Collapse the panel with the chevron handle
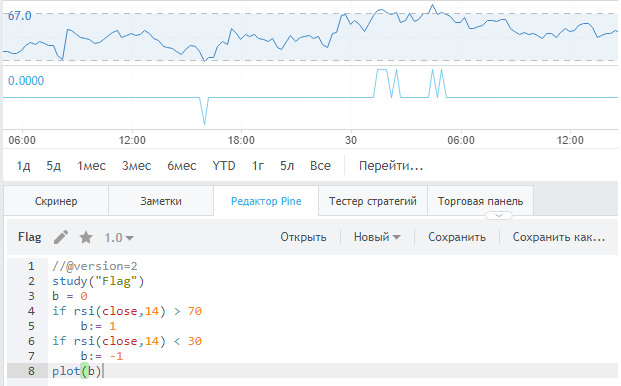Screen dimensions: 621x386 (x=499, y=216)
